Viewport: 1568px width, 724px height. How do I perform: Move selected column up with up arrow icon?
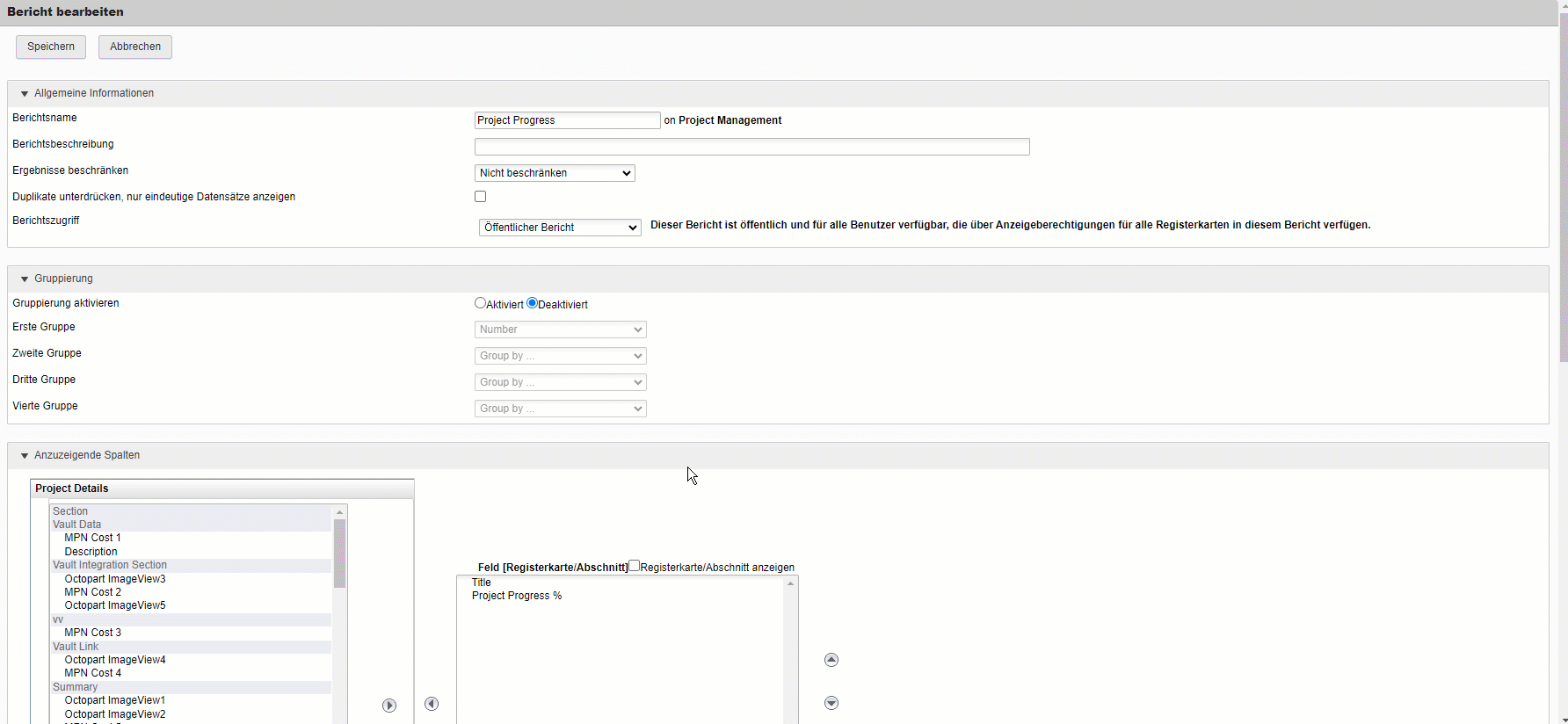pos(831,660)
